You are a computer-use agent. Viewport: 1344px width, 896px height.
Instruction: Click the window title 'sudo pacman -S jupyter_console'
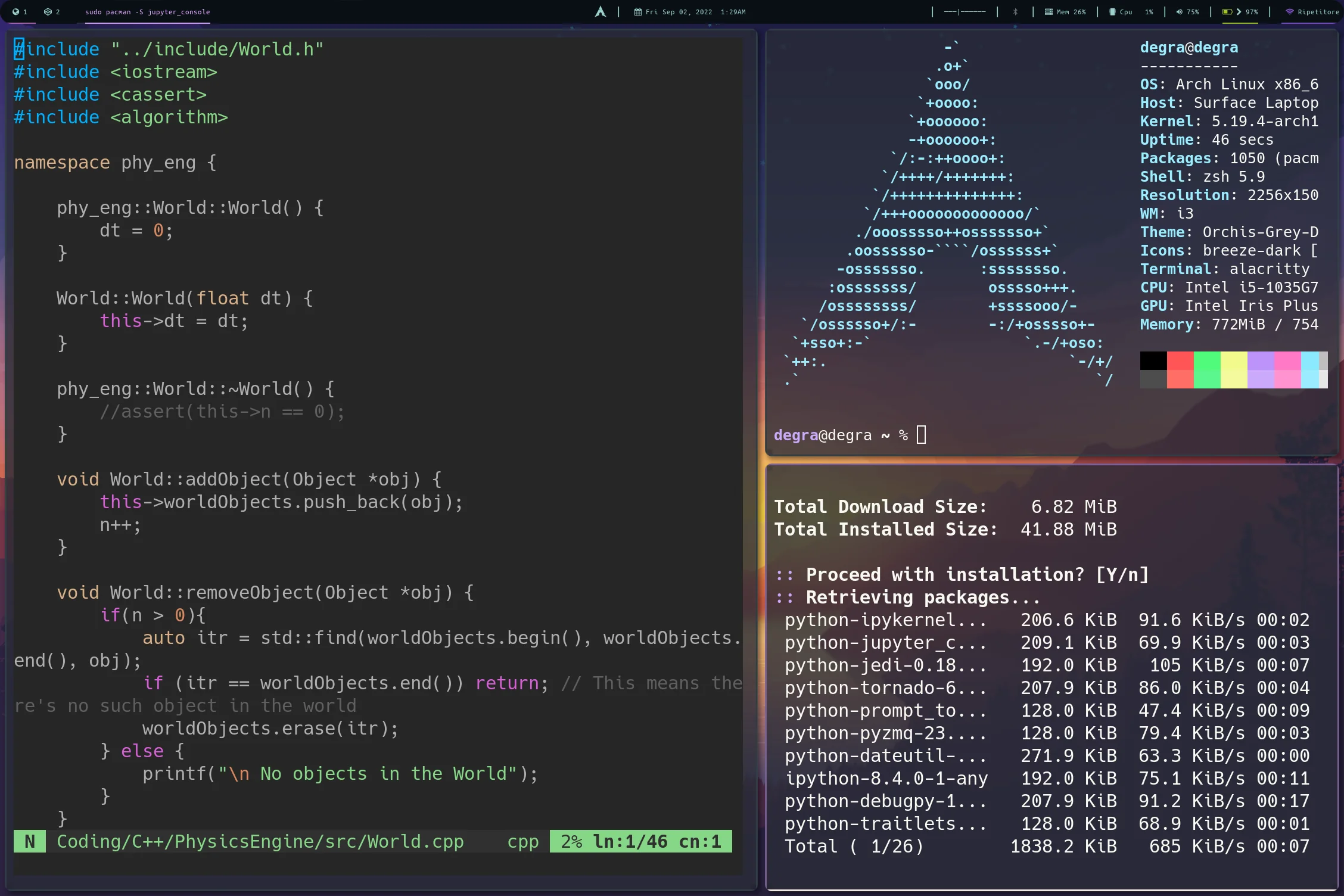[x=147, y=12]
